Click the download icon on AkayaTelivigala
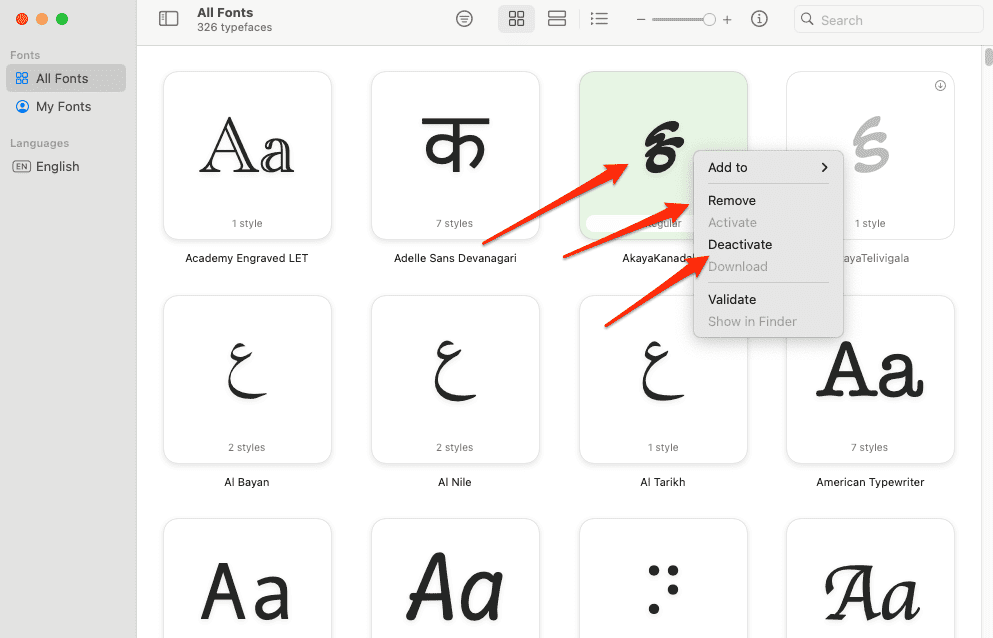Image resolution: width=993 pixels, height=638 pixels. [x=940, y=86]
